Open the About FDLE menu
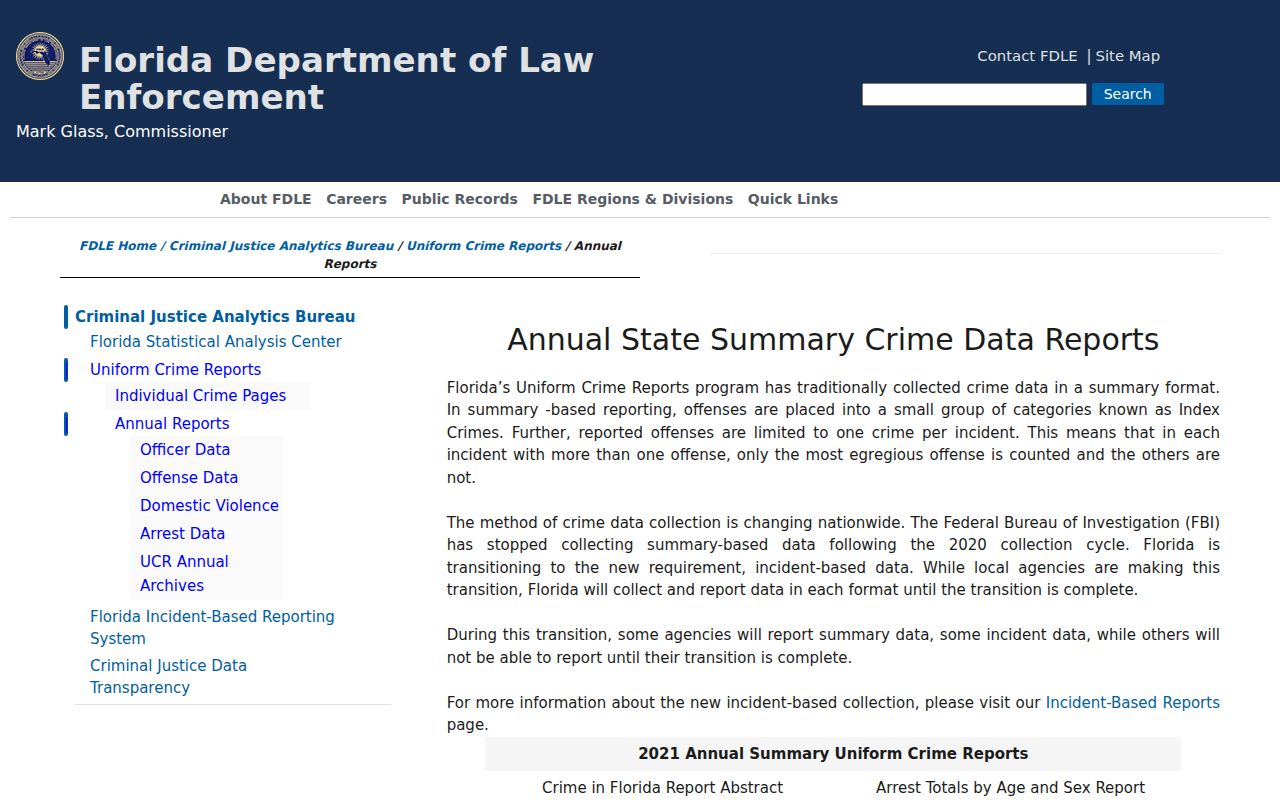The image size is (1280, 800). pos(266,199)
